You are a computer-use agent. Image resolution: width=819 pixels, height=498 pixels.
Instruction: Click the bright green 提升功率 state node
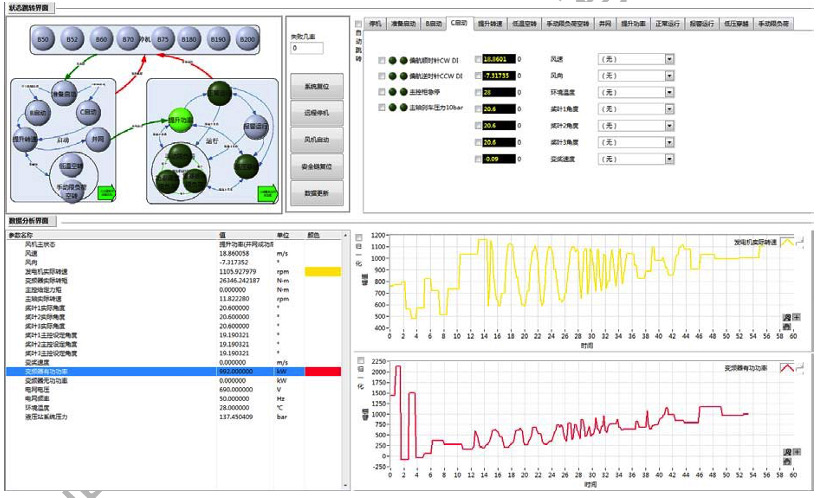click(x=180, y=119)
